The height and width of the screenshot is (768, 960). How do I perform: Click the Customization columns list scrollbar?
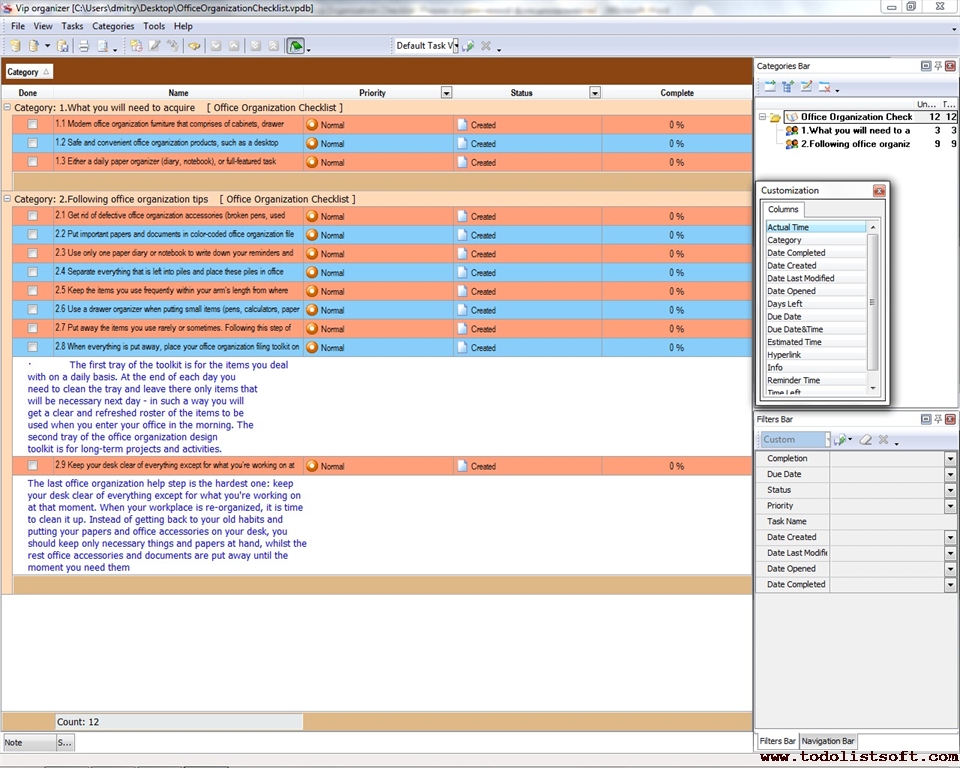872,302
